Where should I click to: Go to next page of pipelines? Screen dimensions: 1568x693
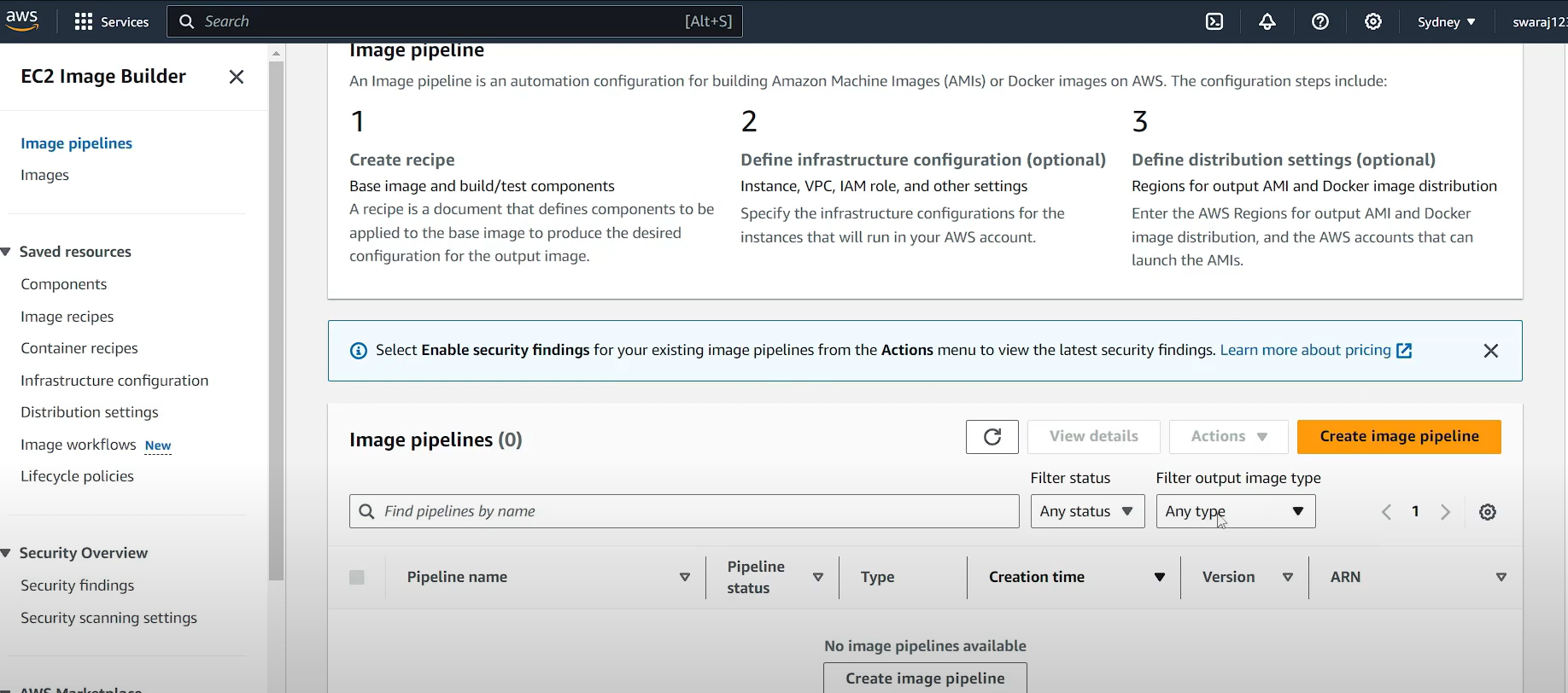[1445, 512]
